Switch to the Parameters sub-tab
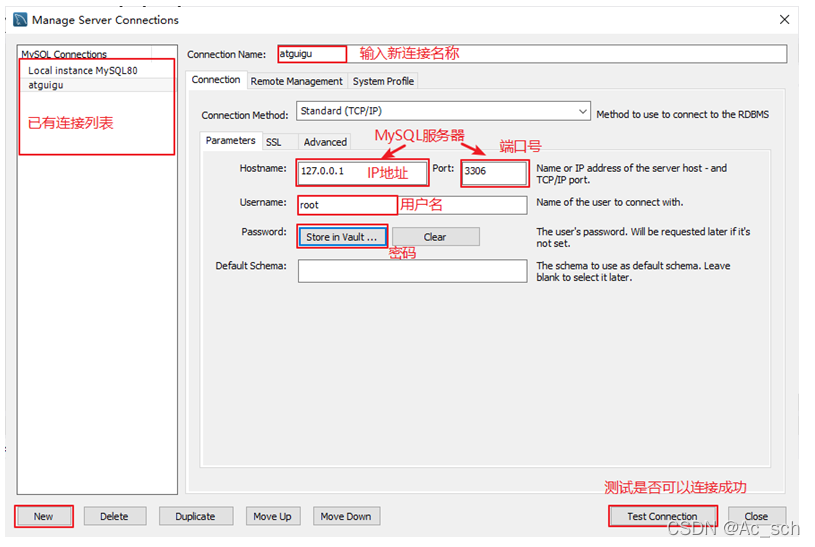The image size is (815, 547). point(230,140)
